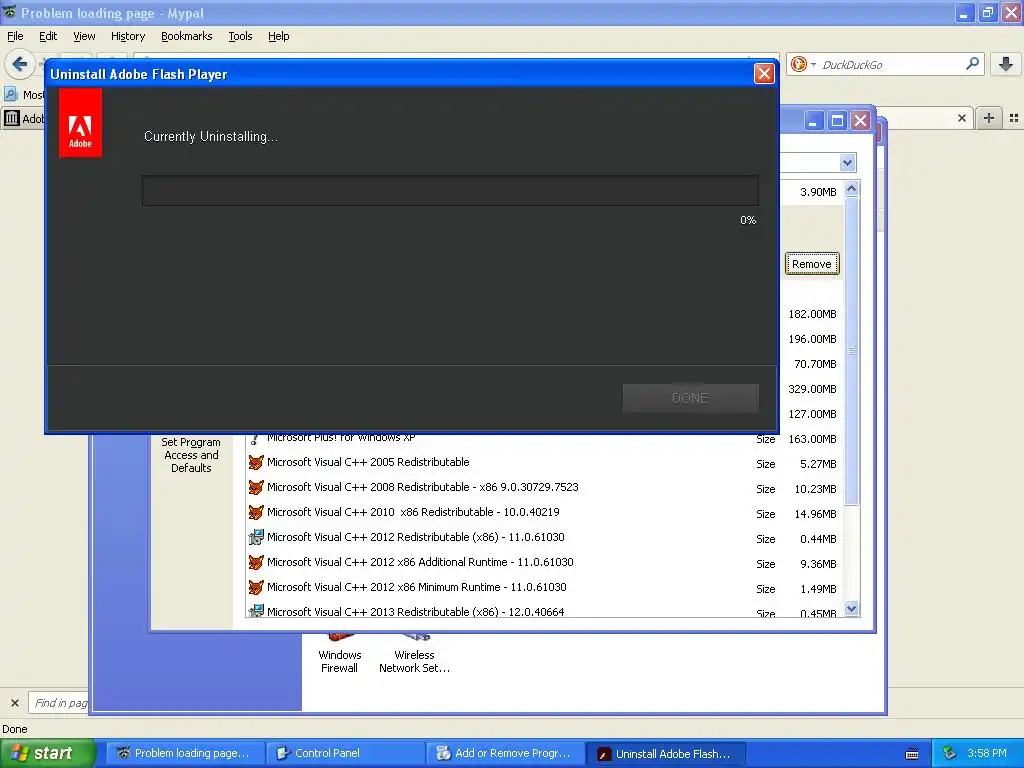1024x768 pixels.
Task: Open the Downloads arrow in Mypal toolbar
Action: [x=1006, y=64]
